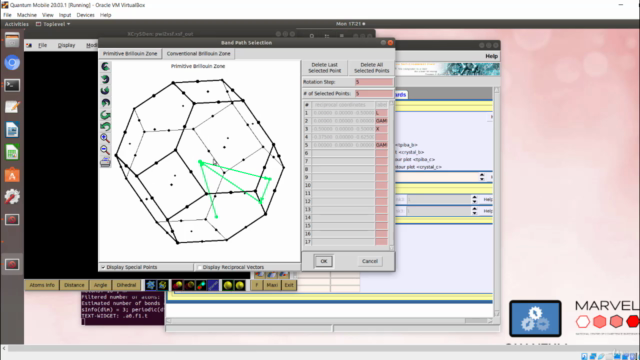Click the empty label cell of point 4

click(x=381, y=137)
